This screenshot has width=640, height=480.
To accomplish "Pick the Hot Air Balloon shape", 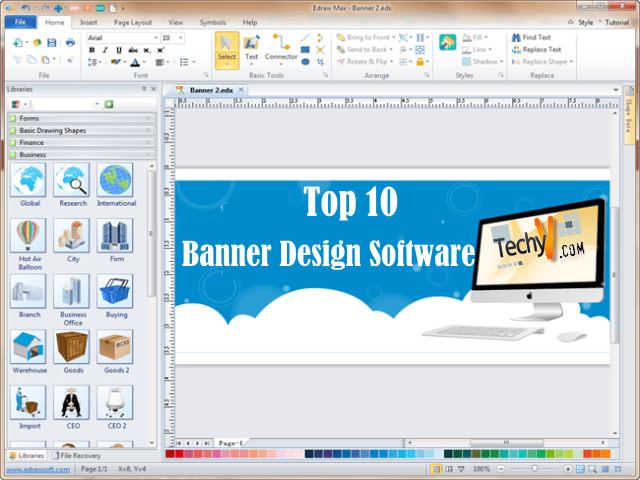I will click(29, 237).
